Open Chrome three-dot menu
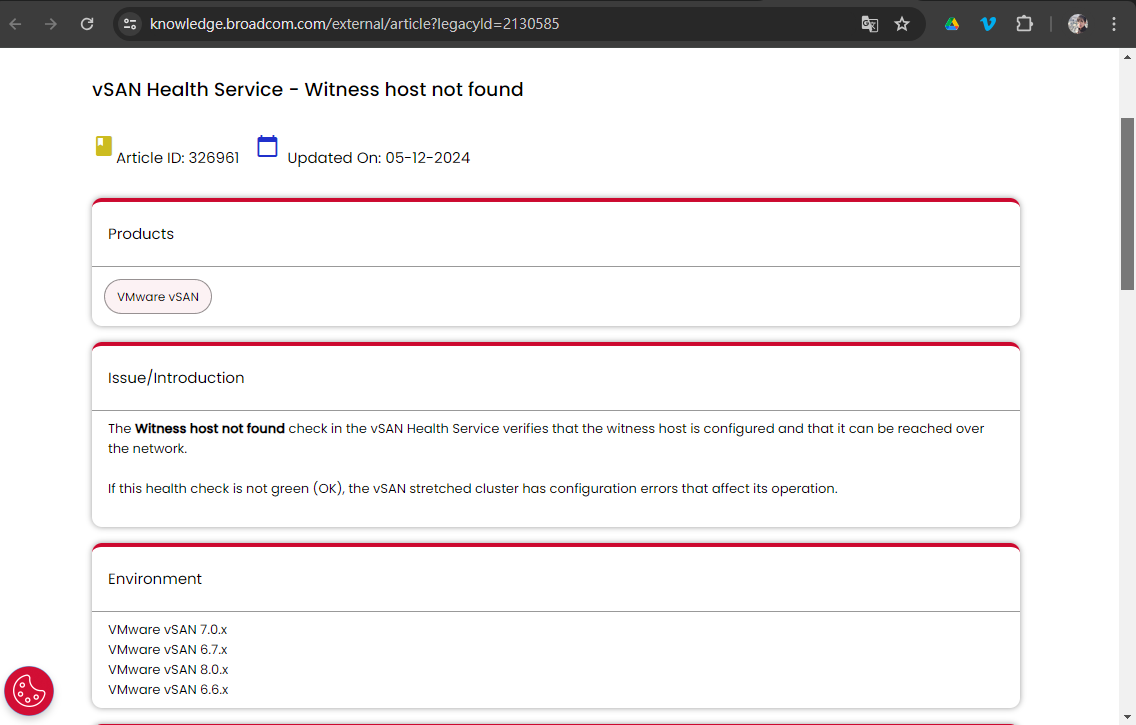 click(x=1114, y=24)
